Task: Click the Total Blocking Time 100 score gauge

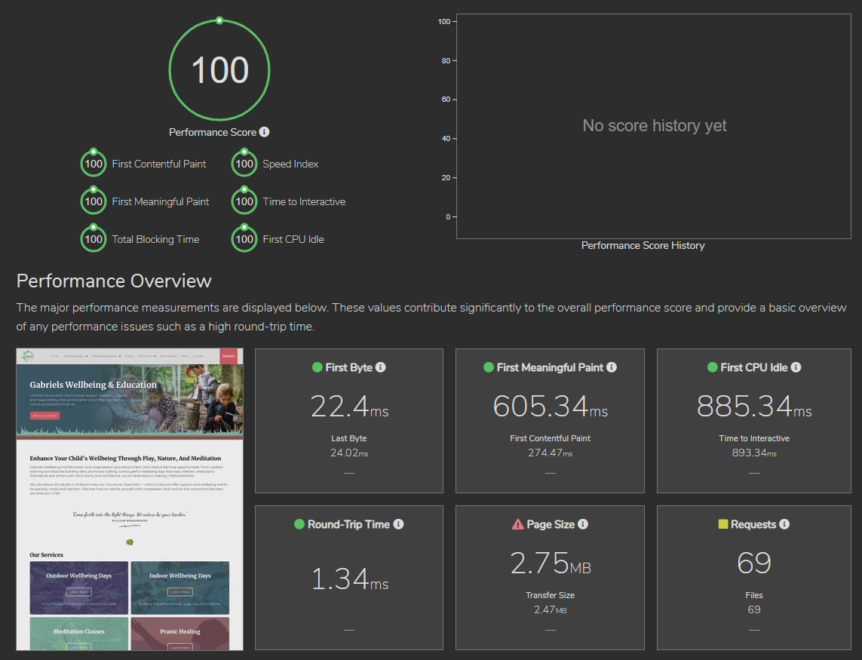Action: tap(93, 239)
